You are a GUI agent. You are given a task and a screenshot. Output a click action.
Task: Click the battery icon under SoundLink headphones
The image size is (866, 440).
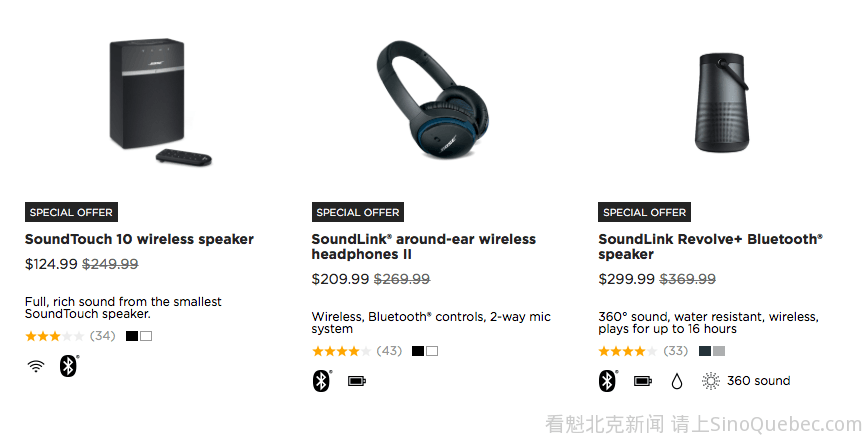(x=357, y=381)
